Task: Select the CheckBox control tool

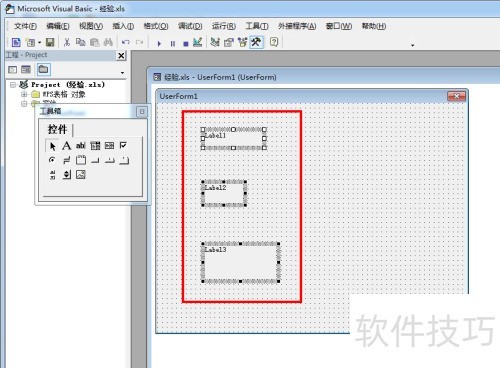Action: coord(123,146)
